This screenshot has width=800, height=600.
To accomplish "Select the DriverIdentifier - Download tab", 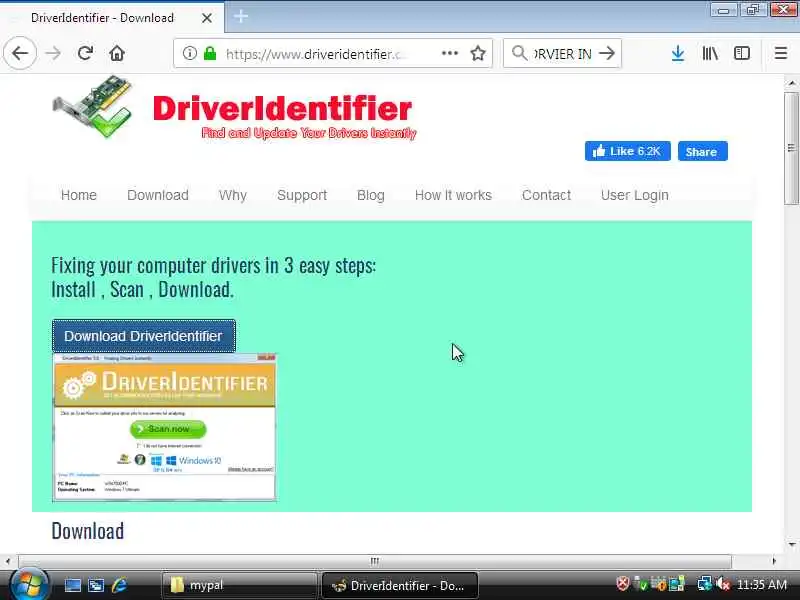I will tap(112, 18).
